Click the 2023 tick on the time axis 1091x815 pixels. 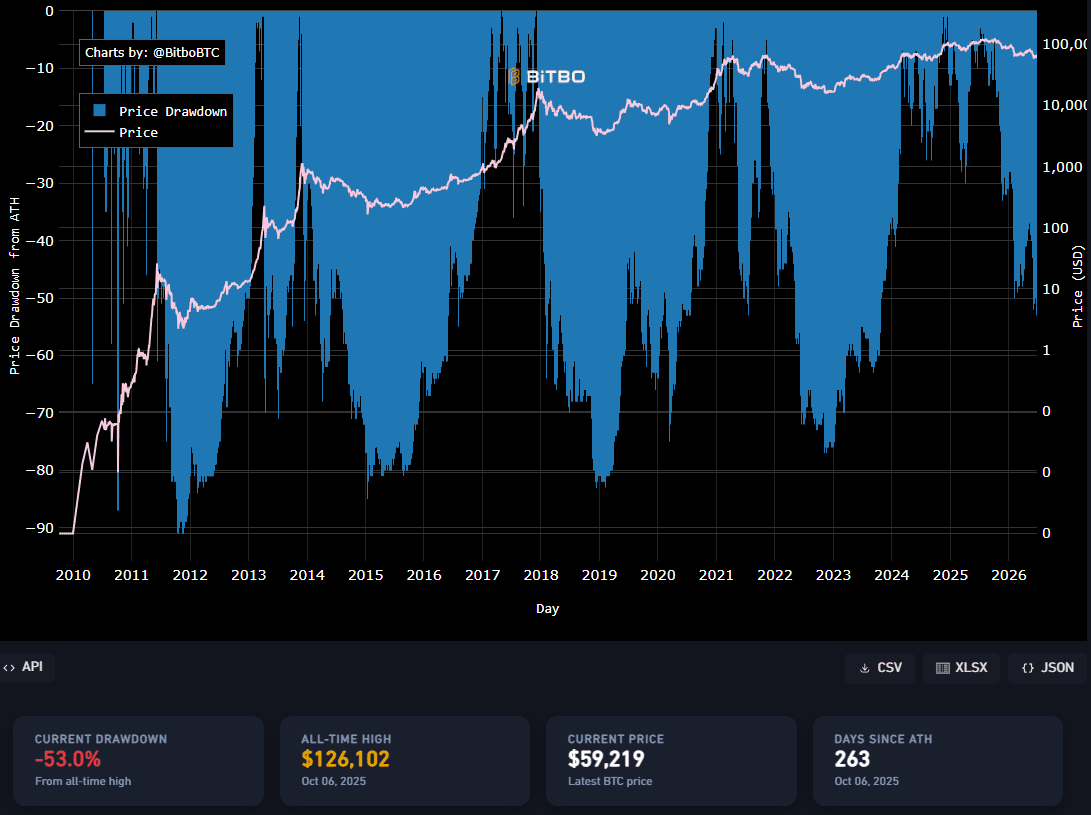(x=833, y=575)
